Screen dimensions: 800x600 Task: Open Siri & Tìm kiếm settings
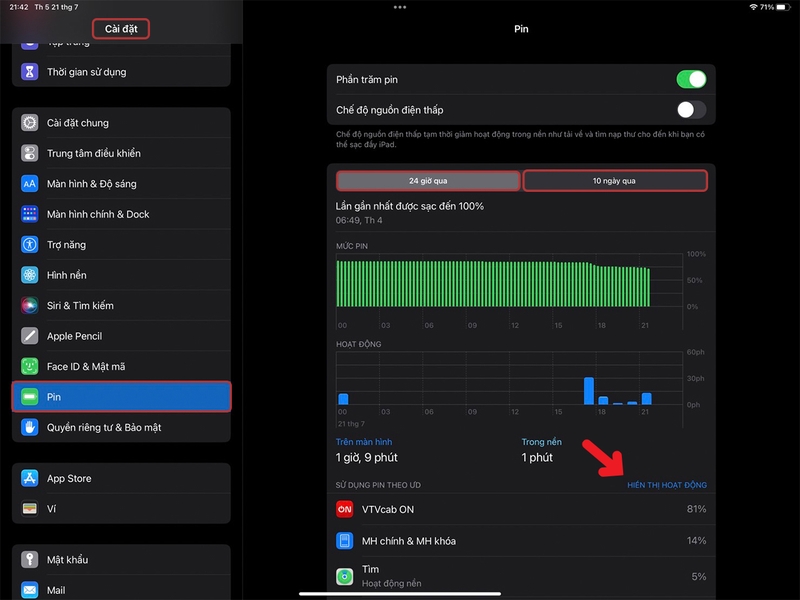pyautogui.click(x=121, y=306)
